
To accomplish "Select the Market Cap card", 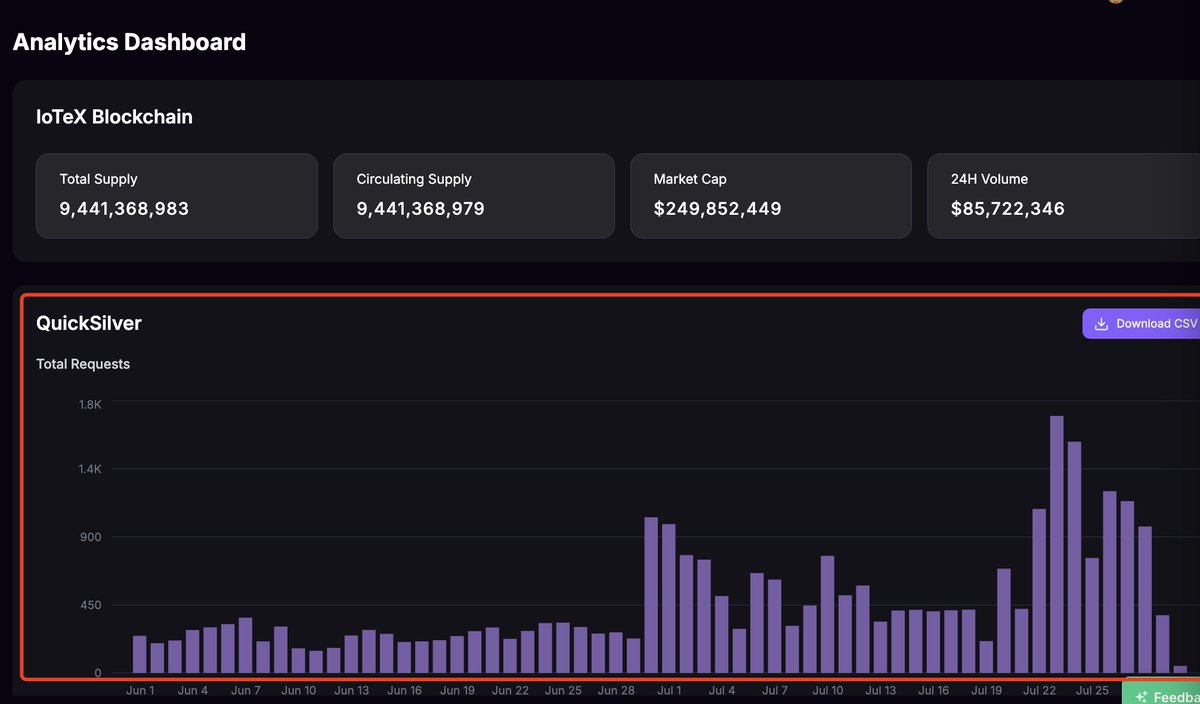I will pos(770,196).
